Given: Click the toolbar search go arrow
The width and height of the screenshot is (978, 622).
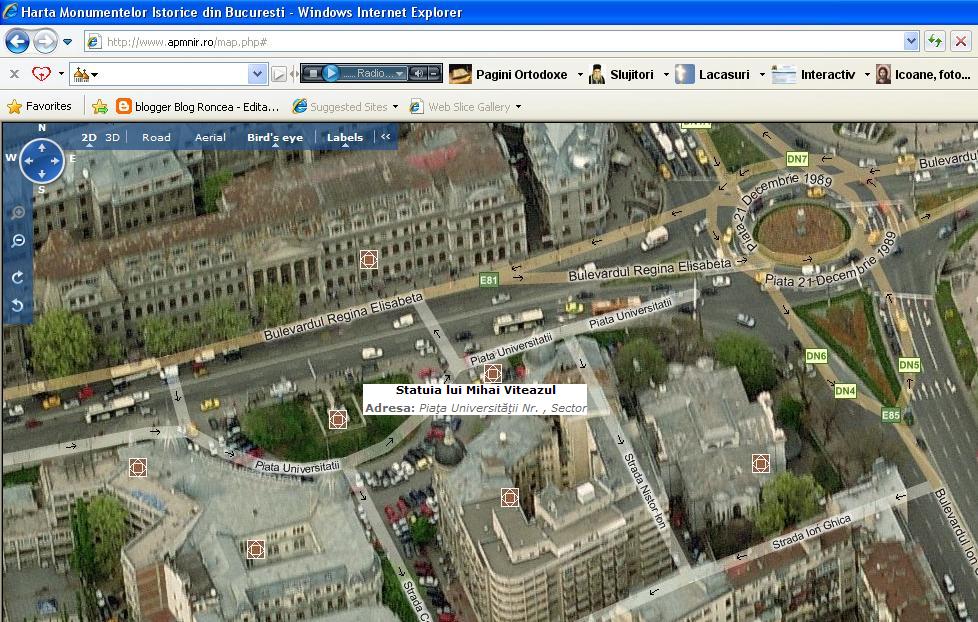Looking at the screenshot, I should pos(279,75).
